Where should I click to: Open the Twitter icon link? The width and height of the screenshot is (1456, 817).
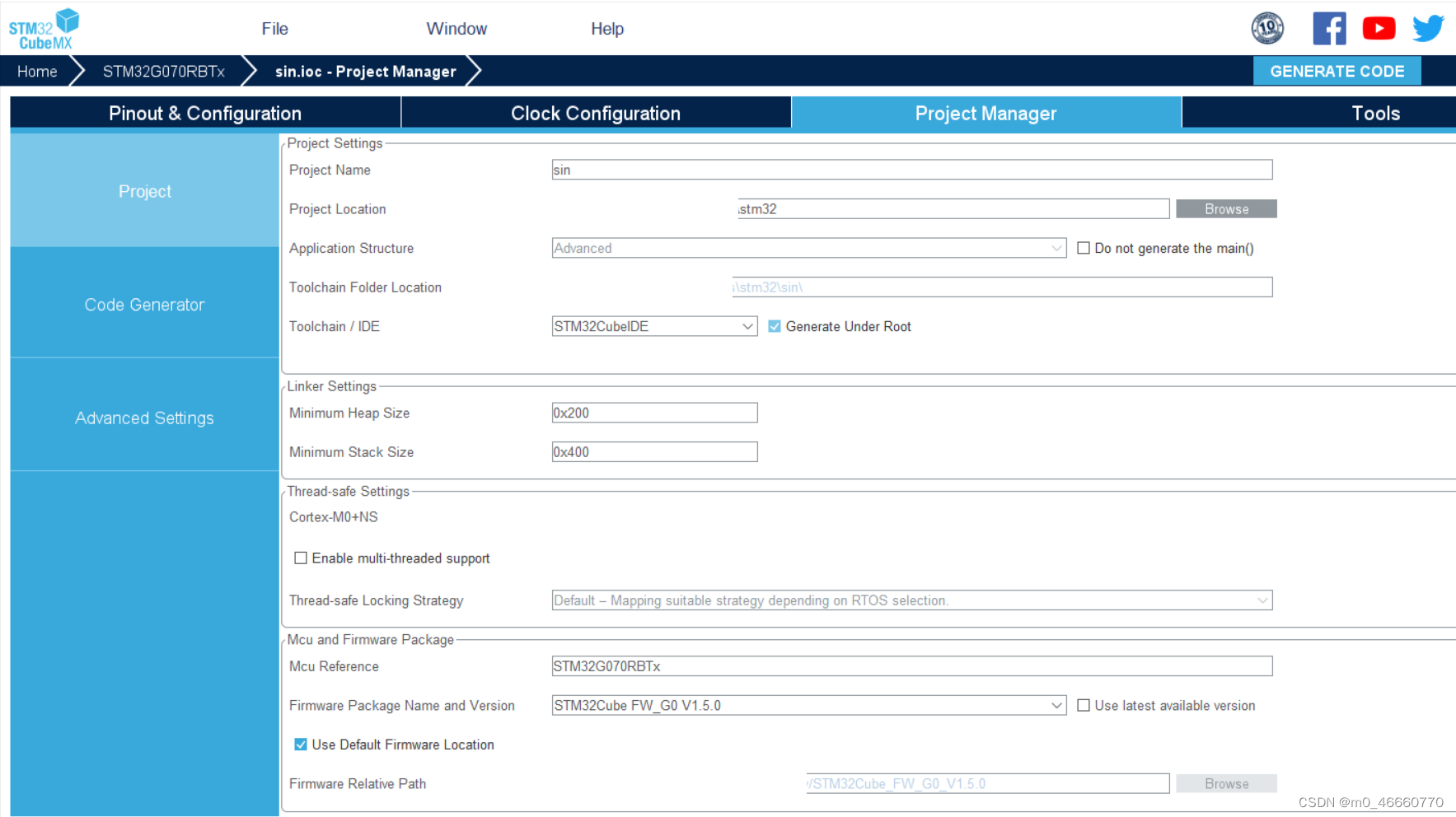pos(1428,28)
